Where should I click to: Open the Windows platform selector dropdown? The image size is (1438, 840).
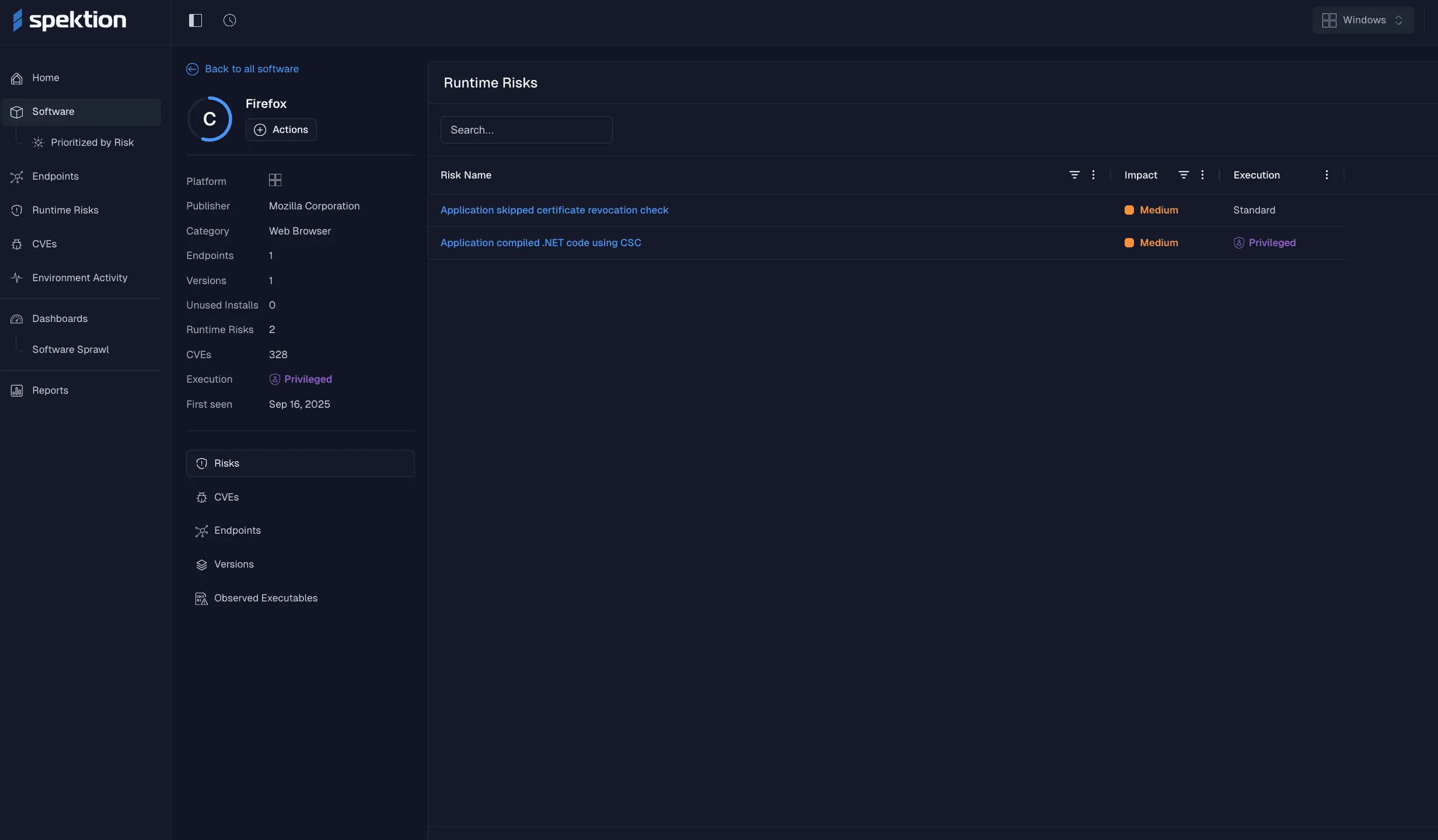(x=1363, y=20)
